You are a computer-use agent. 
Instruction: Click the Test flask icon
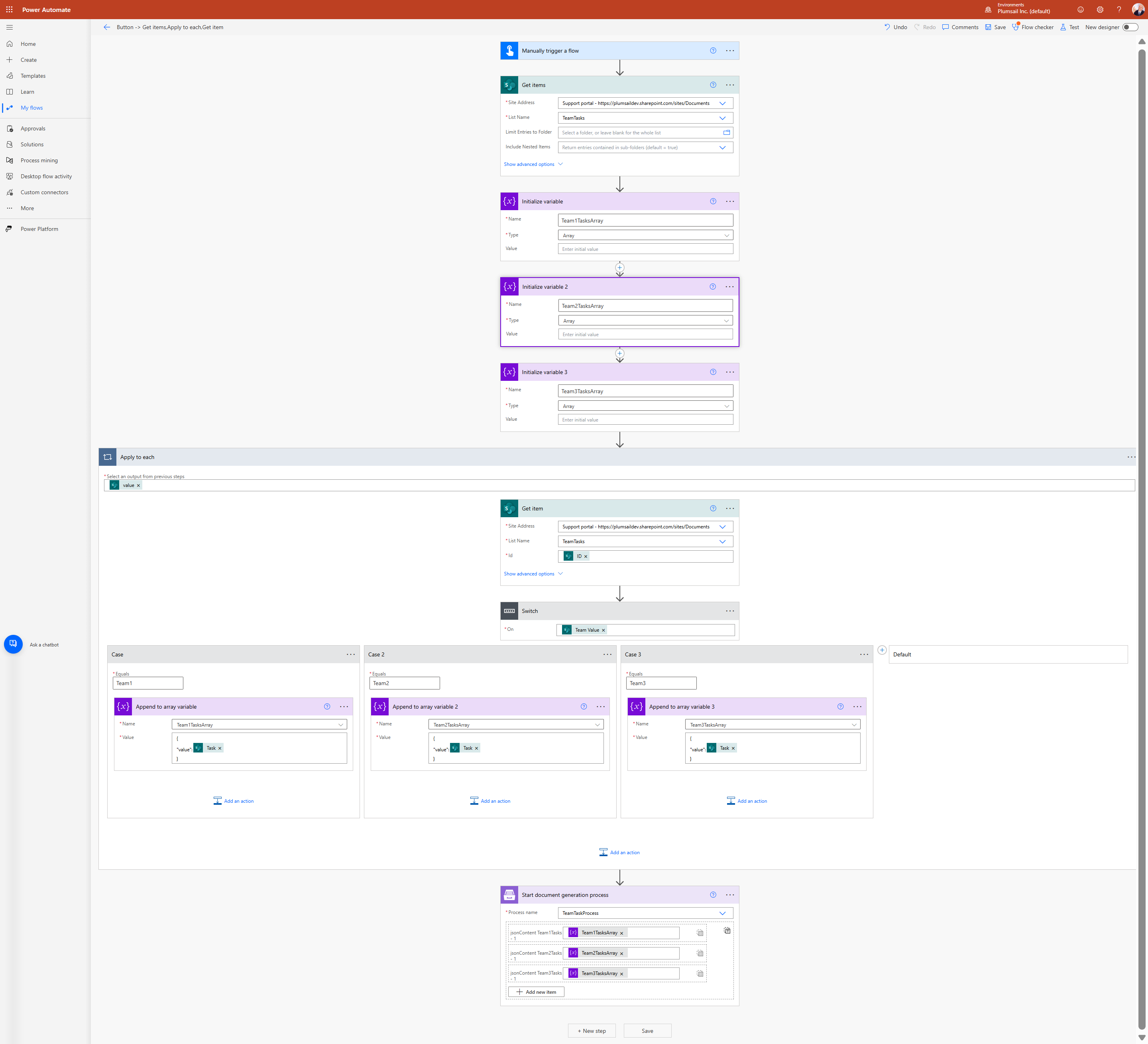click(x=1063, y=27)
